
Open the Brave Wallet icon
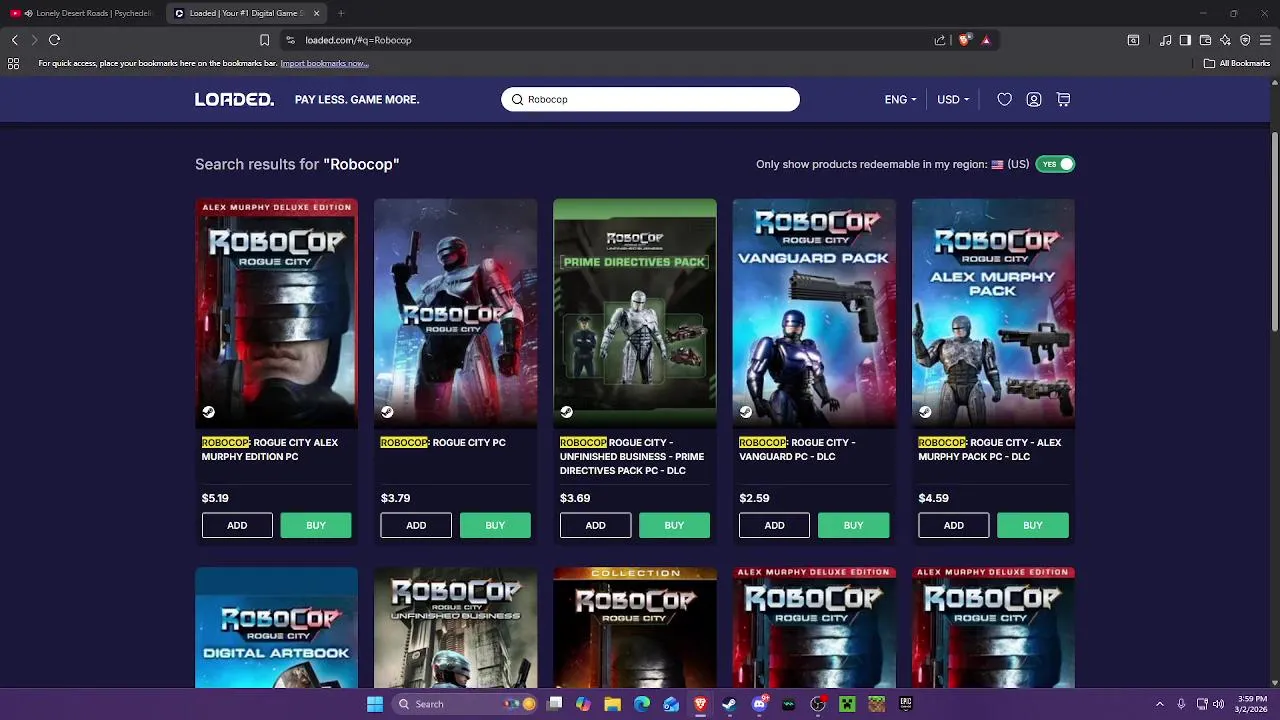pyautogui.click(x=1205, y=40)
